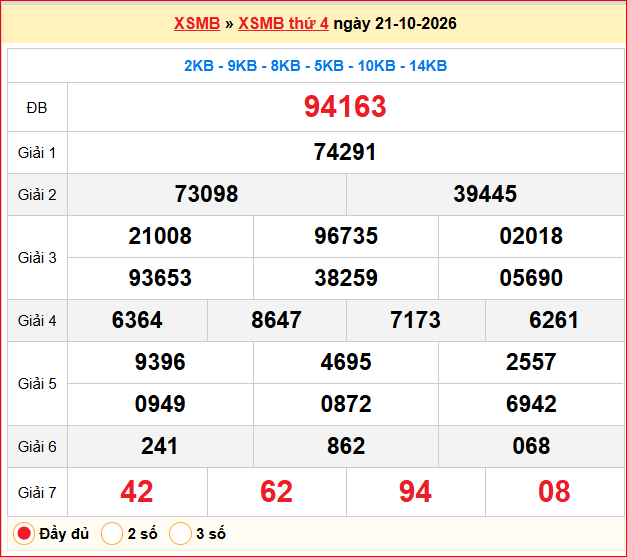This screenshot has height=557, width=627.
Task: Click the Giải 5 number 6942
Action: [x=531, y=404]
